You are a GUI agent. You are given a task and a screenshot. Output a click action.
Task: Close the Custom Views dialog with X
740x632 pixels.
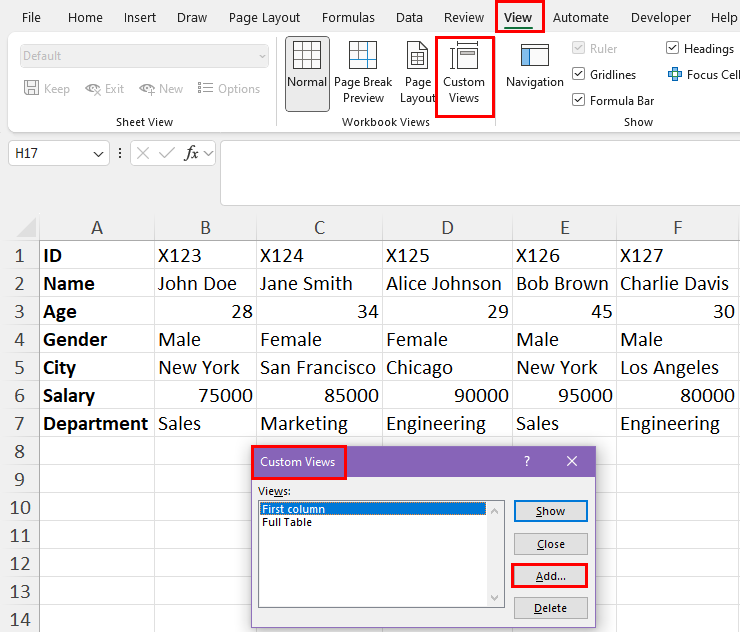pos(572,461)
